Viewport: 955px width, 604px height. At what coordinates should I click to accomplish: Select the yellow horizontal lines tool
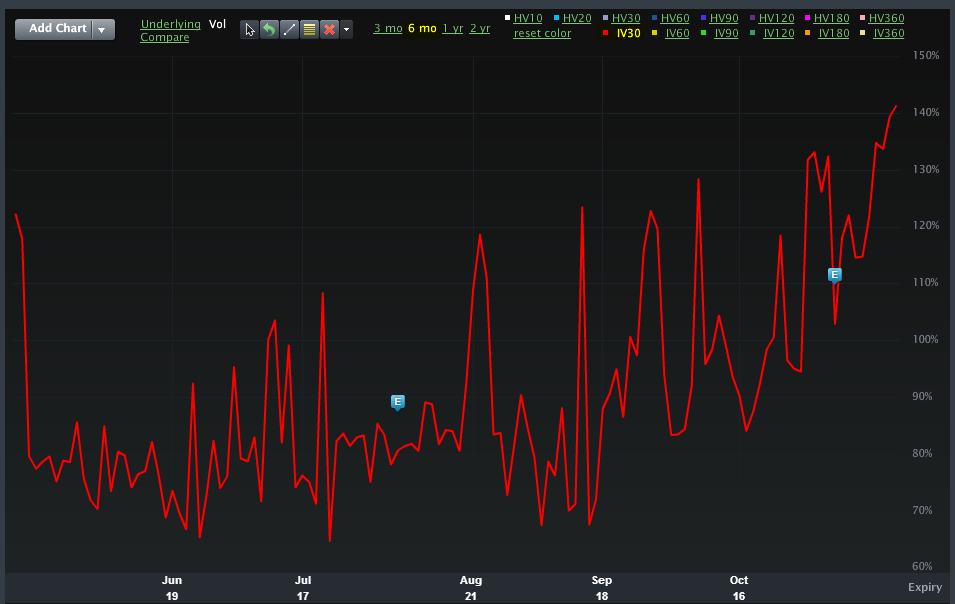click(309, 29)
